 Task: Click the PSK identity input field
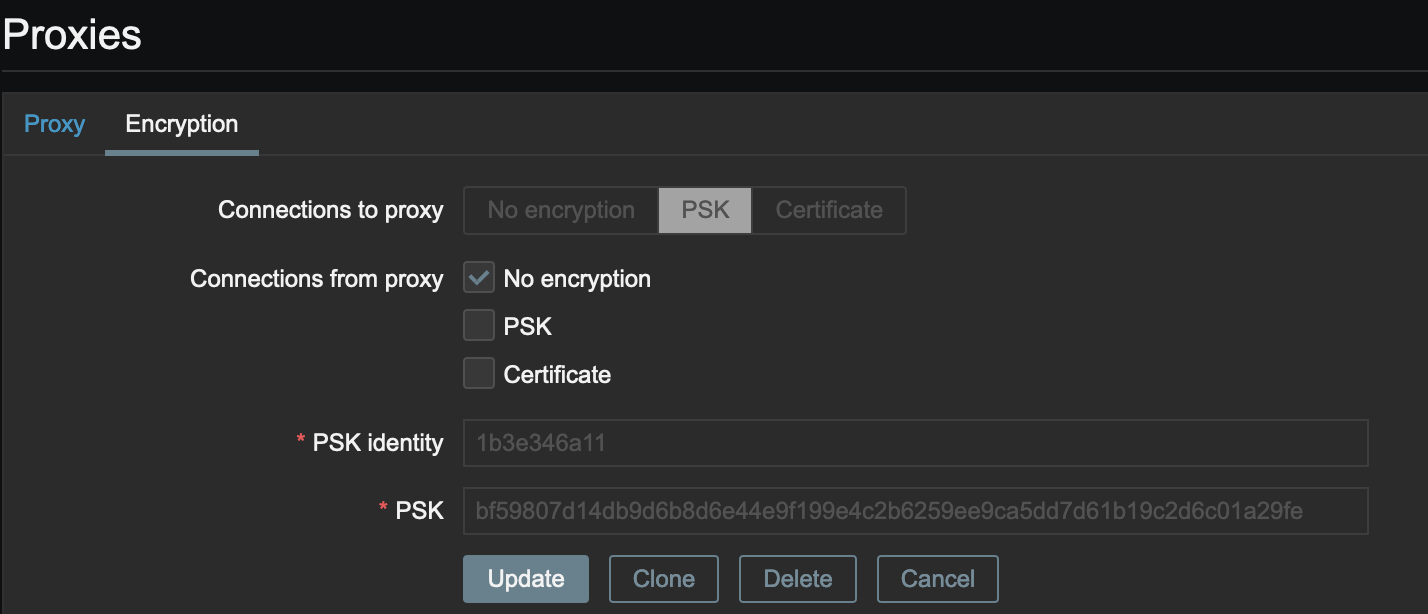(916, 443)
